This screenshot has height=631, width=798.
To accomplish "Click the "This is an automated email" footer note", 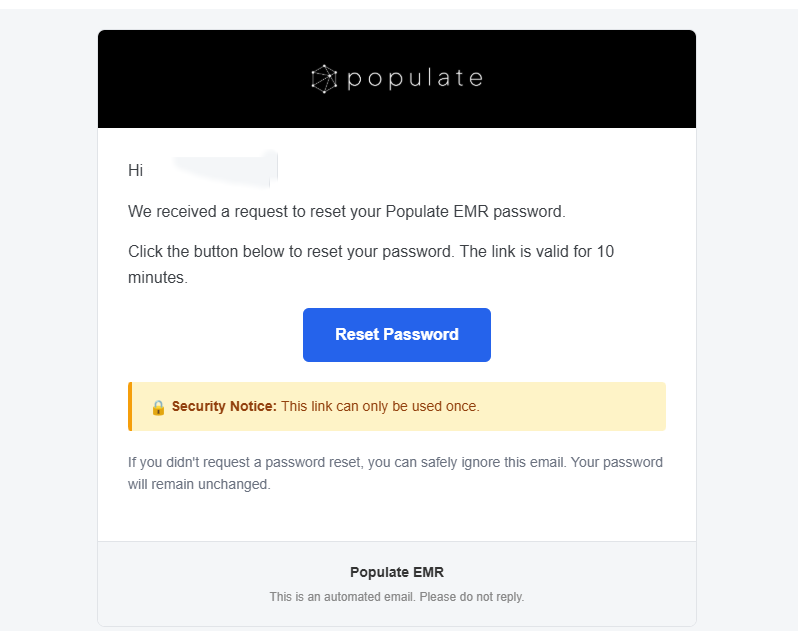I will pos(397,596).
